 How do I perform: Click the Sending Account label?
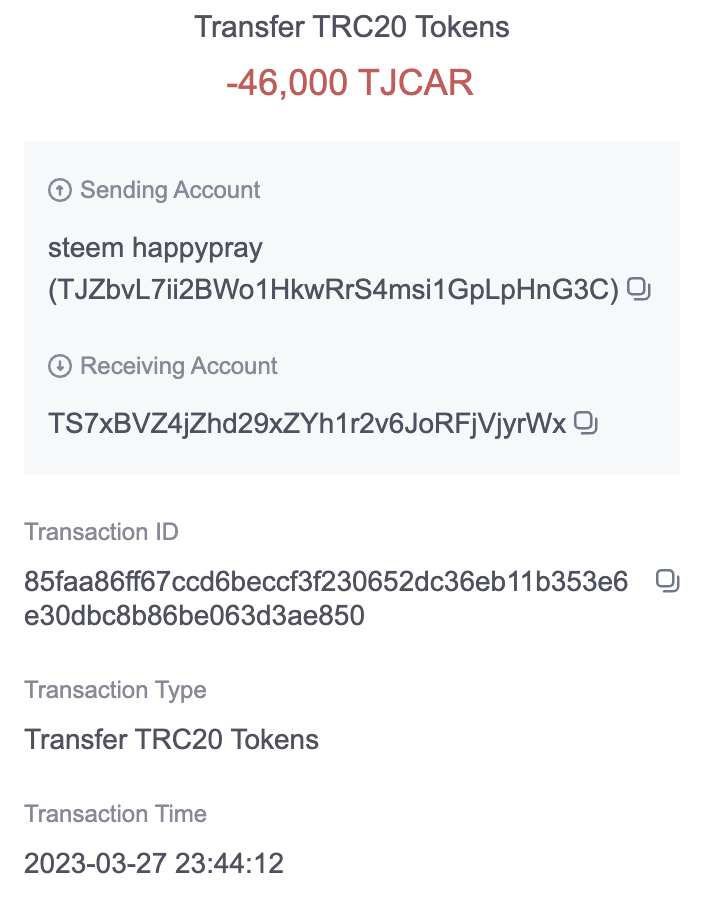[x=170, y=190]
